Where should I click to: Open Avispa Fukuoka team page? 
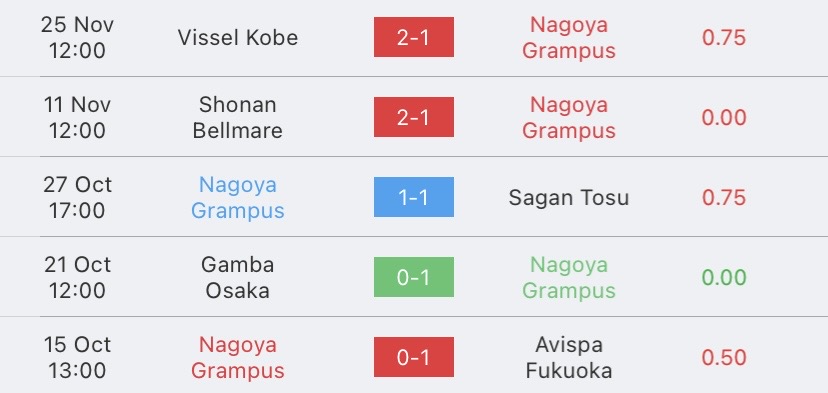click(569, 358)
